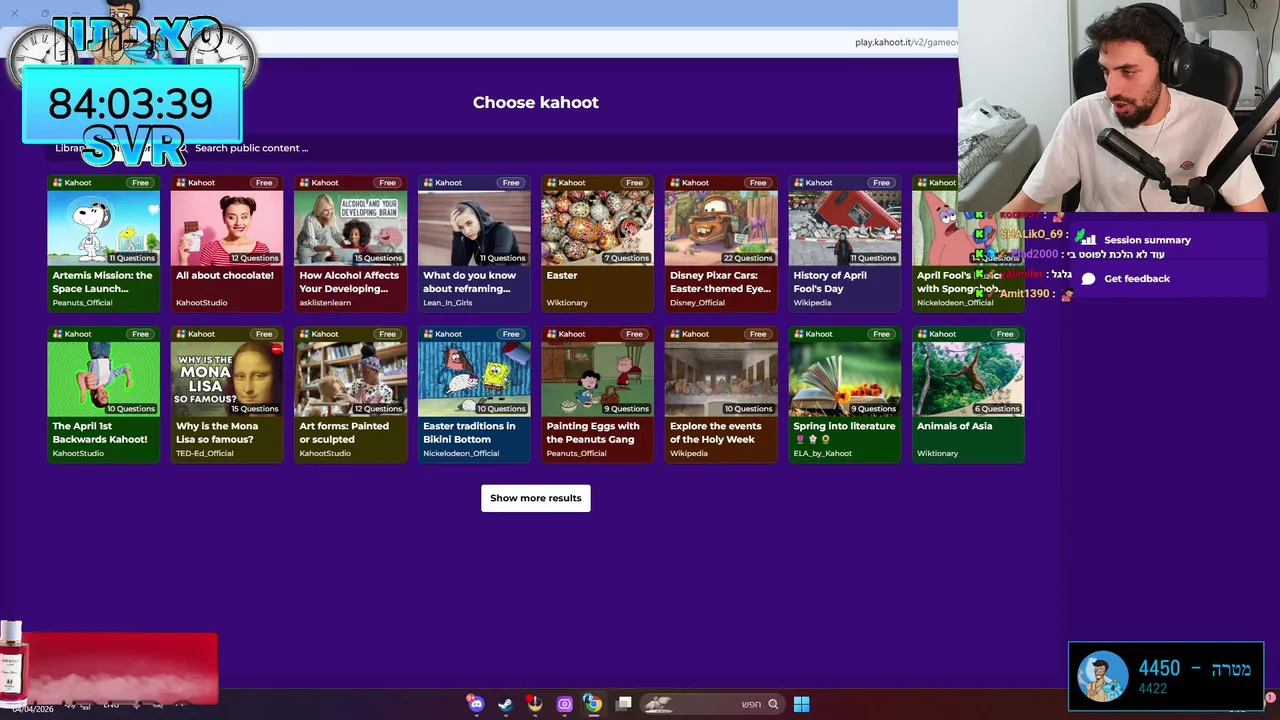Open Painting Eggs with the Peanuts Gang kahoot
This screenshot has height=720, width=1280.
point(597,394)
